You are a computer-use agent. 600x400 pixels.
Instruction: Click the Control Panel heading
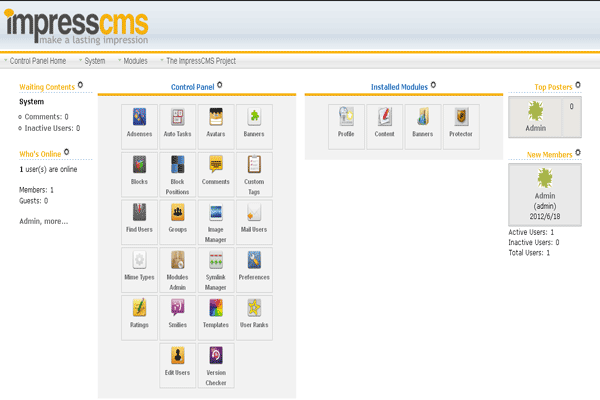(x=192, y=87)
